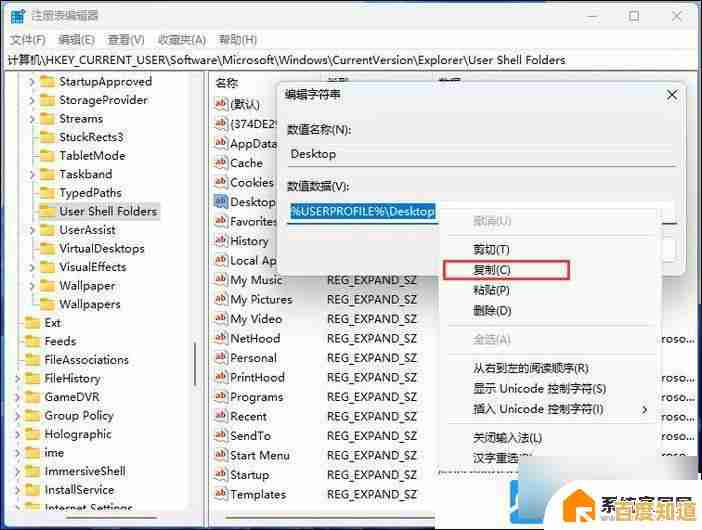Select the Holographic key in tree
The image size is (702, 530).
click(x=78, y=434)
